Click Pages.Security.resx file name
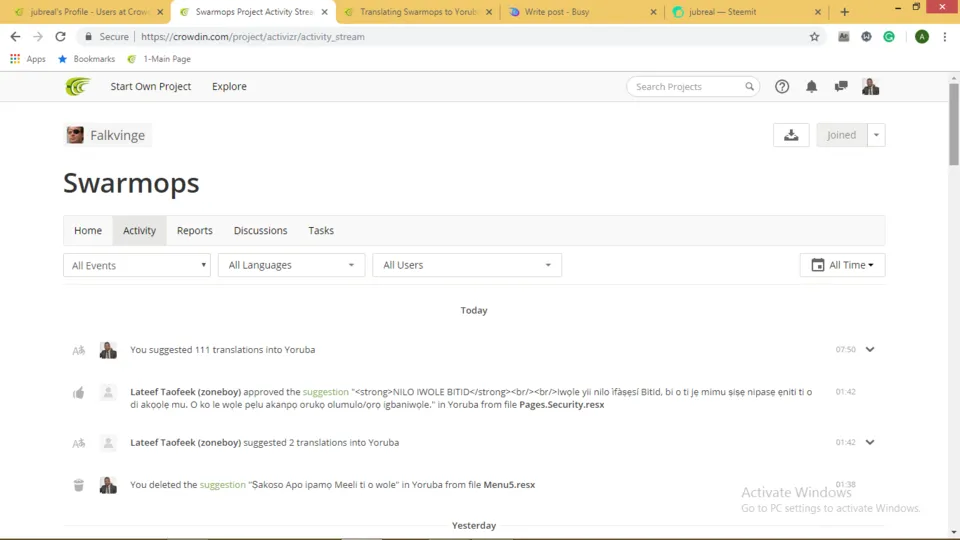960x540 pixels. coord(561,405)
